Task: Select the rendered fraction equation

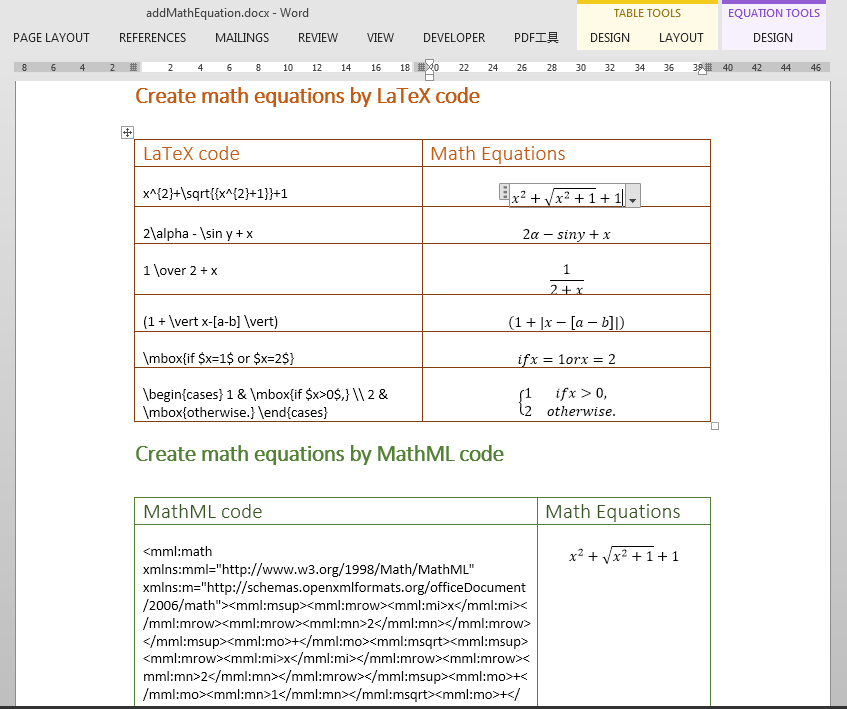Action: point(566,277)
